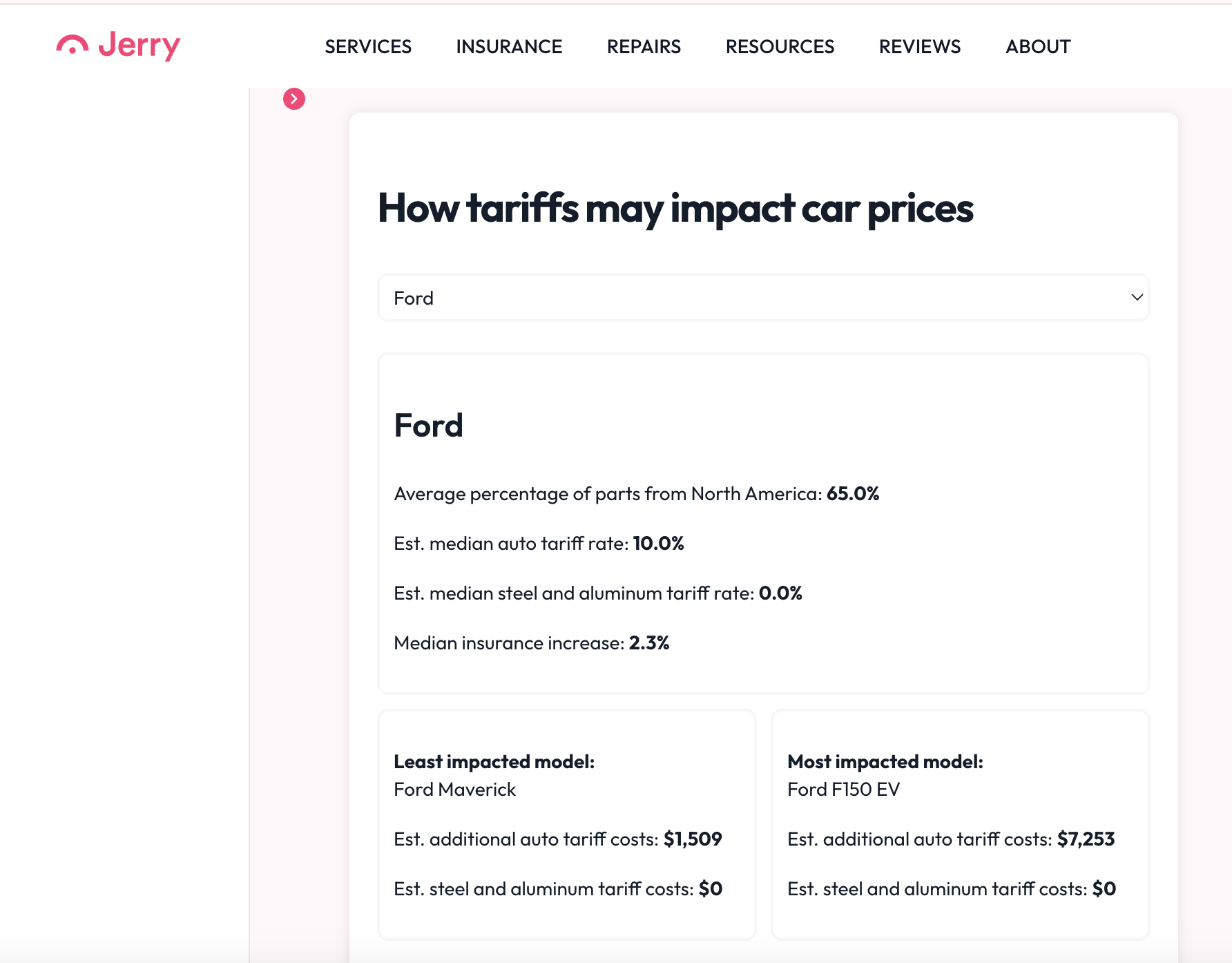Click the pink circular arrow icon
Screen dimensions: 1232x963
tap(294, 98)
